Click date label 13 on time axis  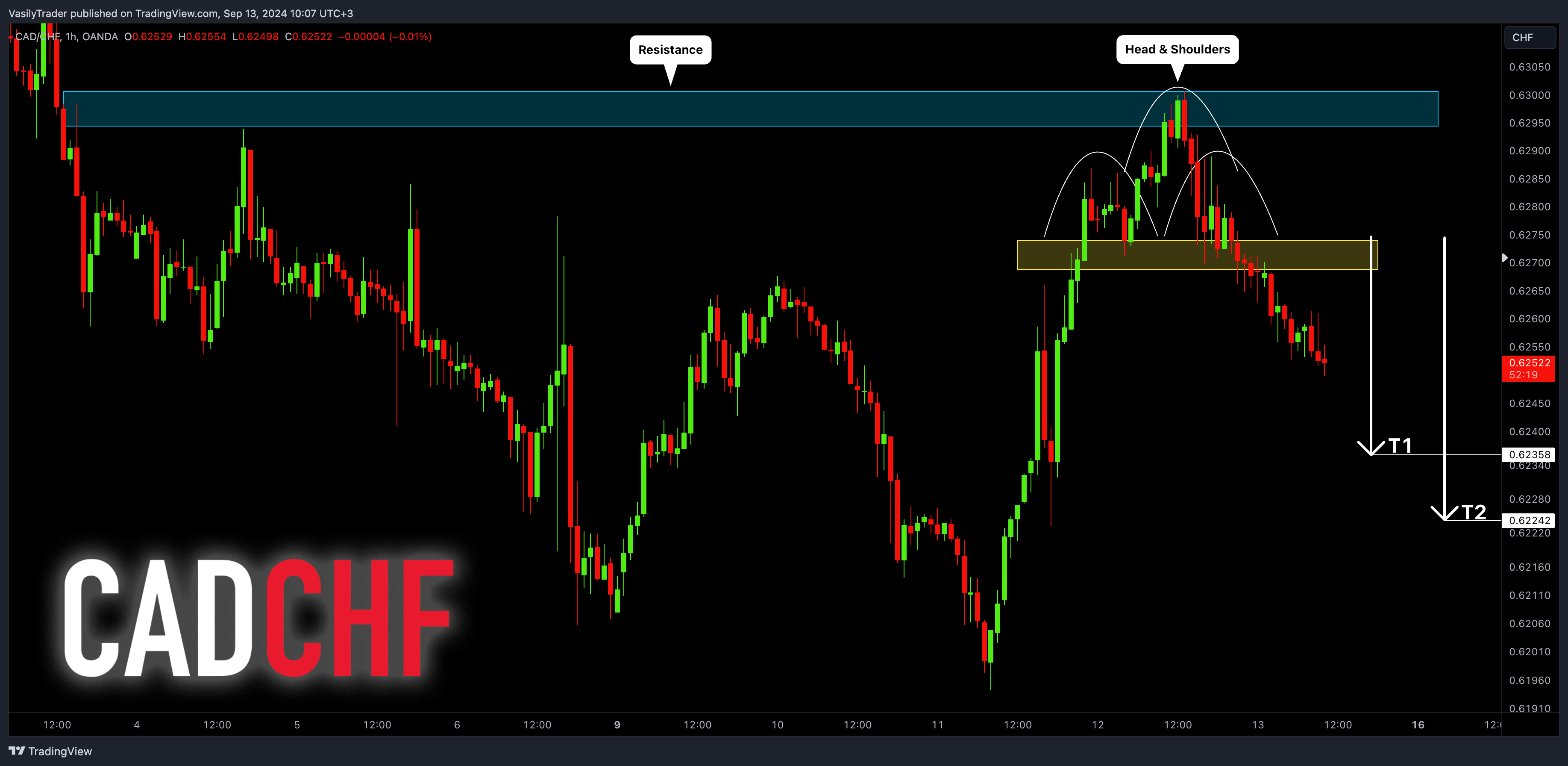click(1257, 725)
